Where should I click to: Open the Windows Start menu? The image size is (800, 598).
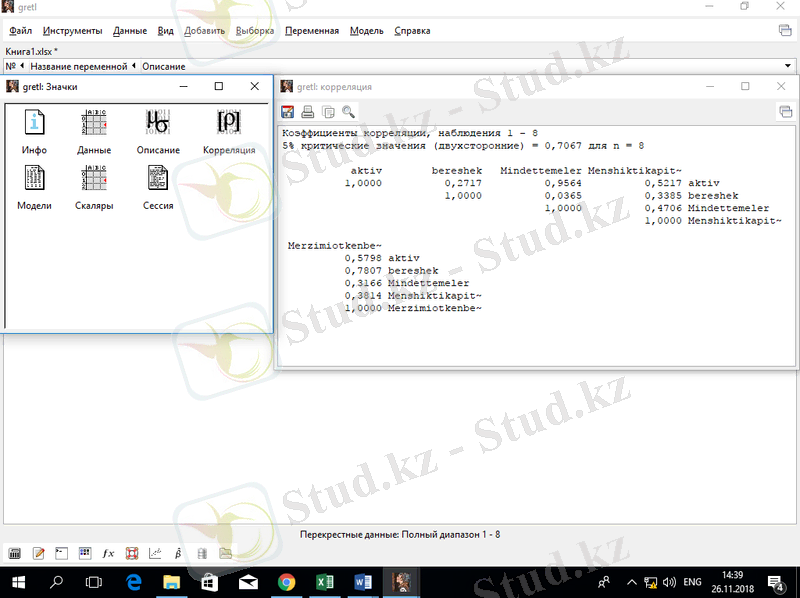coord(18,582)
